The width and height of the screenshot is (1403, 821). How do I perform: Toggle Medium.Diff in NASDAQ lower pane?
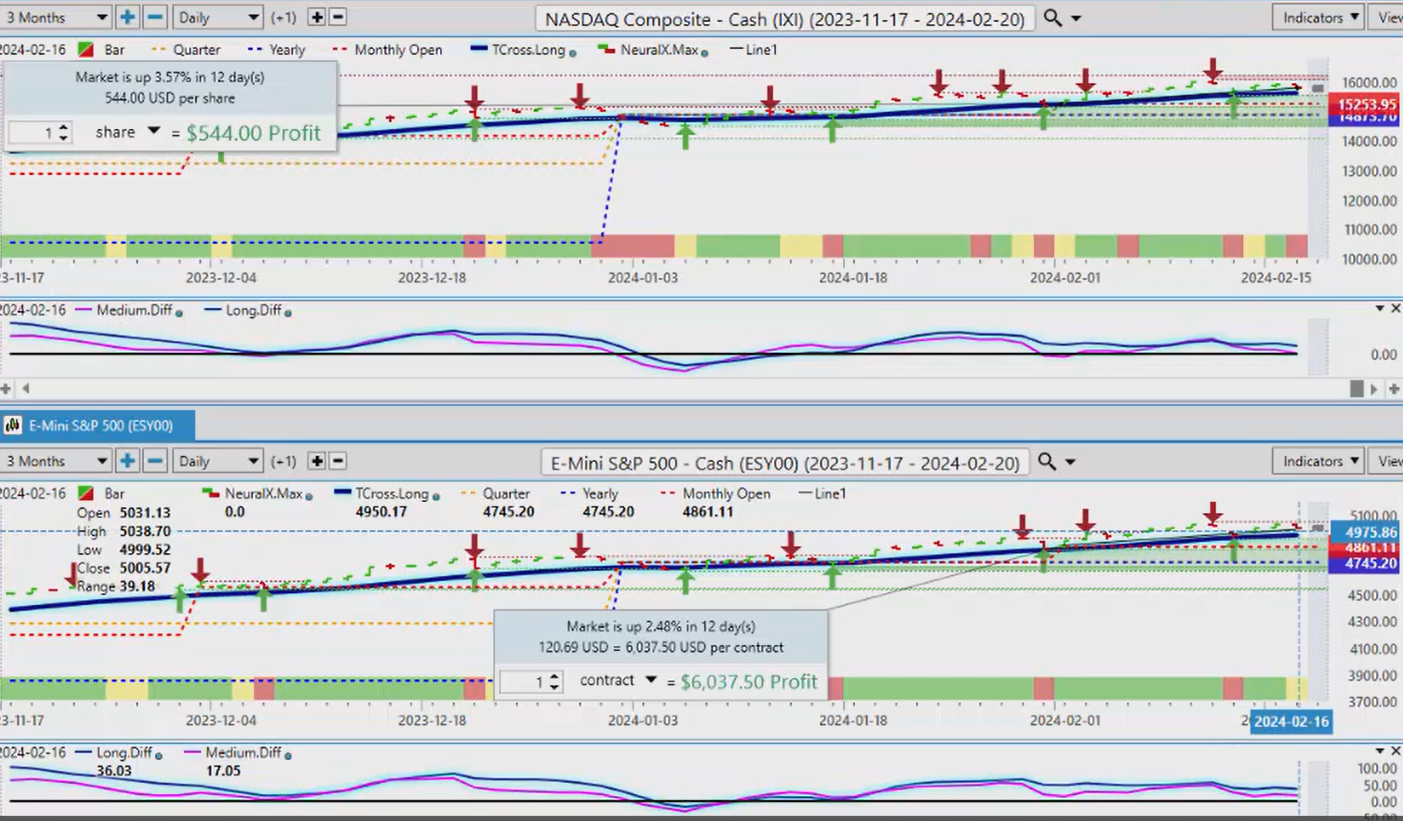point(128,311)
